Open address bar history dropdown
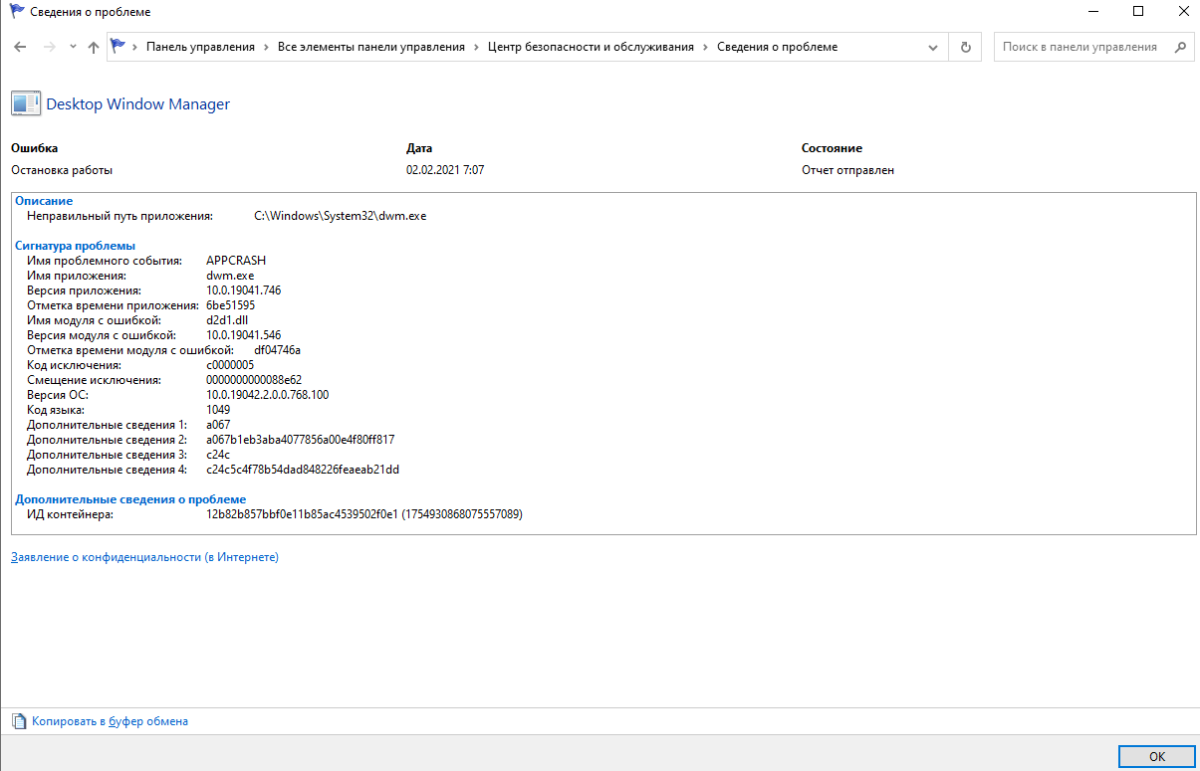This screenshot has width=1200, height=771. [x=934, y=47]
